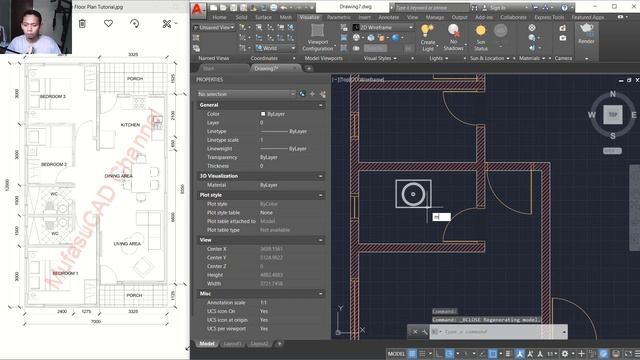Click the ByLayer Color swatch value
The image size is (640, 360).
273,114
